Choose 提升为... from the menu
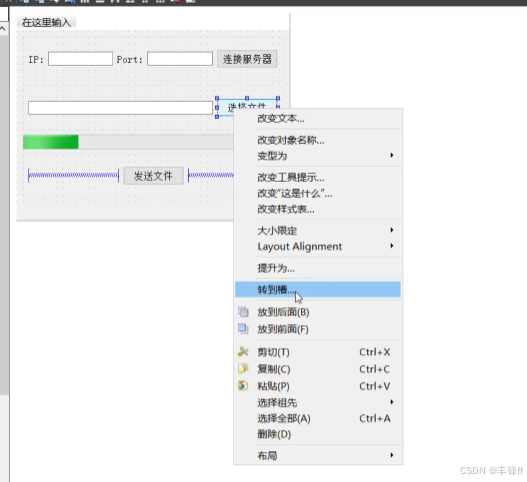This screenshot has height=482, width=527. [318, 268]
